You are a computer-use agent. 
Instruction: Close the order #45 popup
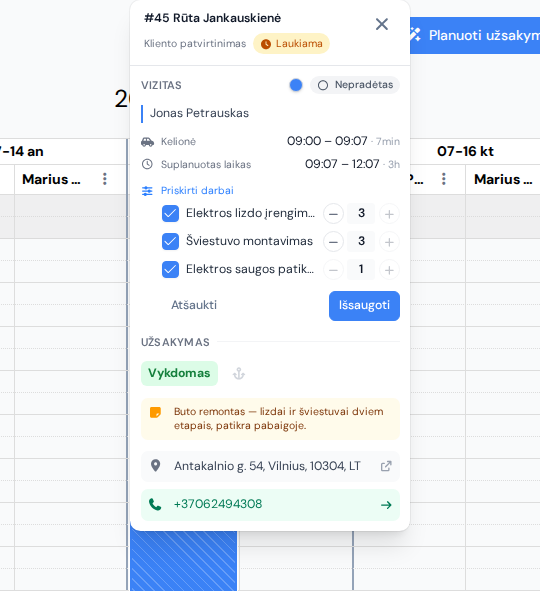point(382,24)
